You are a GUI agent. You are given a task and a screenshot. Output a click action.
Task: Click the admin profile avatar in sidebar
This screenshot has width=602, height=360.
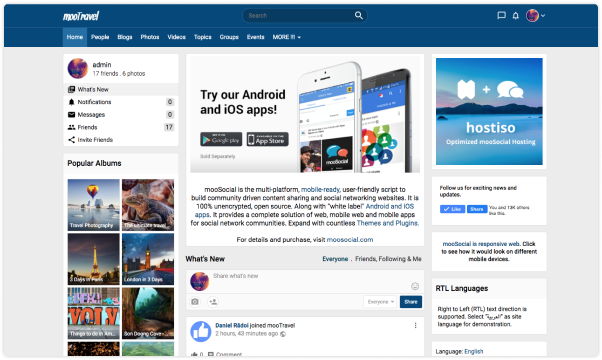[78, 68]
